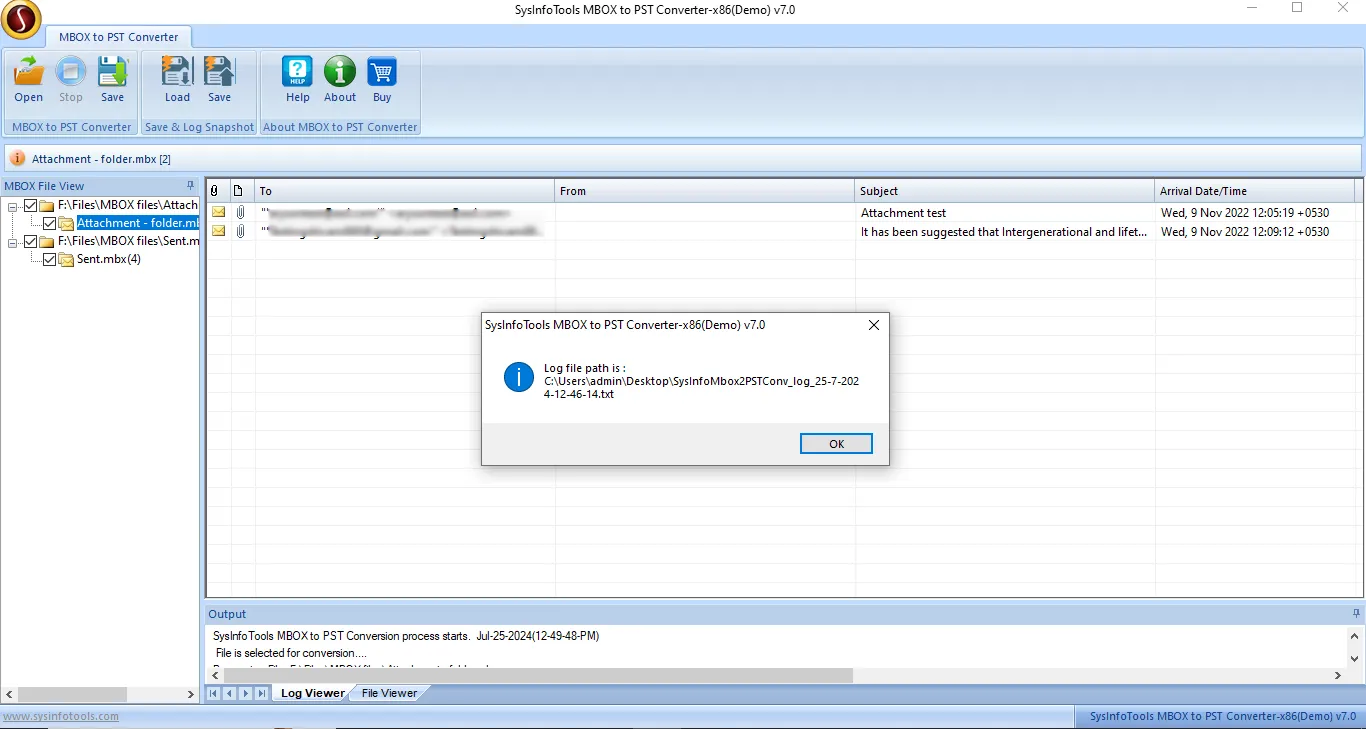Uncheck the F:\Files\MBOX files\Sent.m checkbox
The width and height of the screenshot is (1366, 729).
point(30,241)
